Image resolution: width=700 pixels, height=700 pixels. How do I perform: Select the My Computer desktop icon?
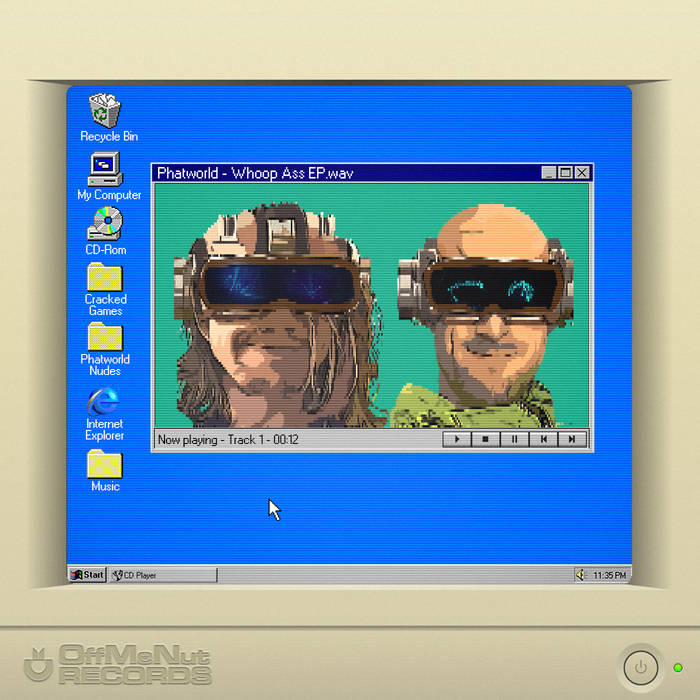(x=106, y=166)
